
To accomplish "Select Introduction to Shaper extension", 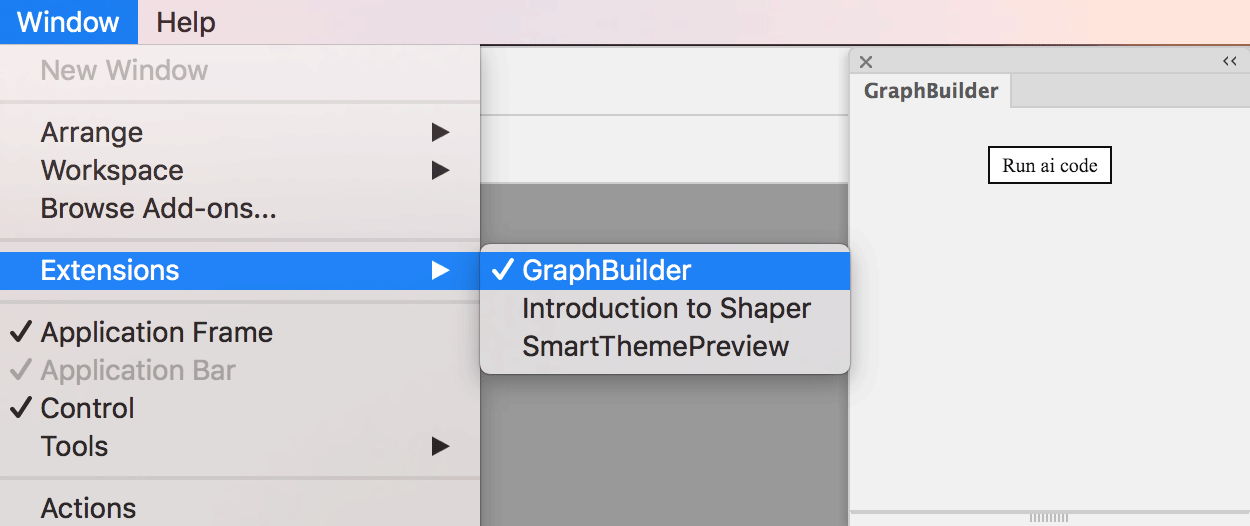I will coord(666,308).
